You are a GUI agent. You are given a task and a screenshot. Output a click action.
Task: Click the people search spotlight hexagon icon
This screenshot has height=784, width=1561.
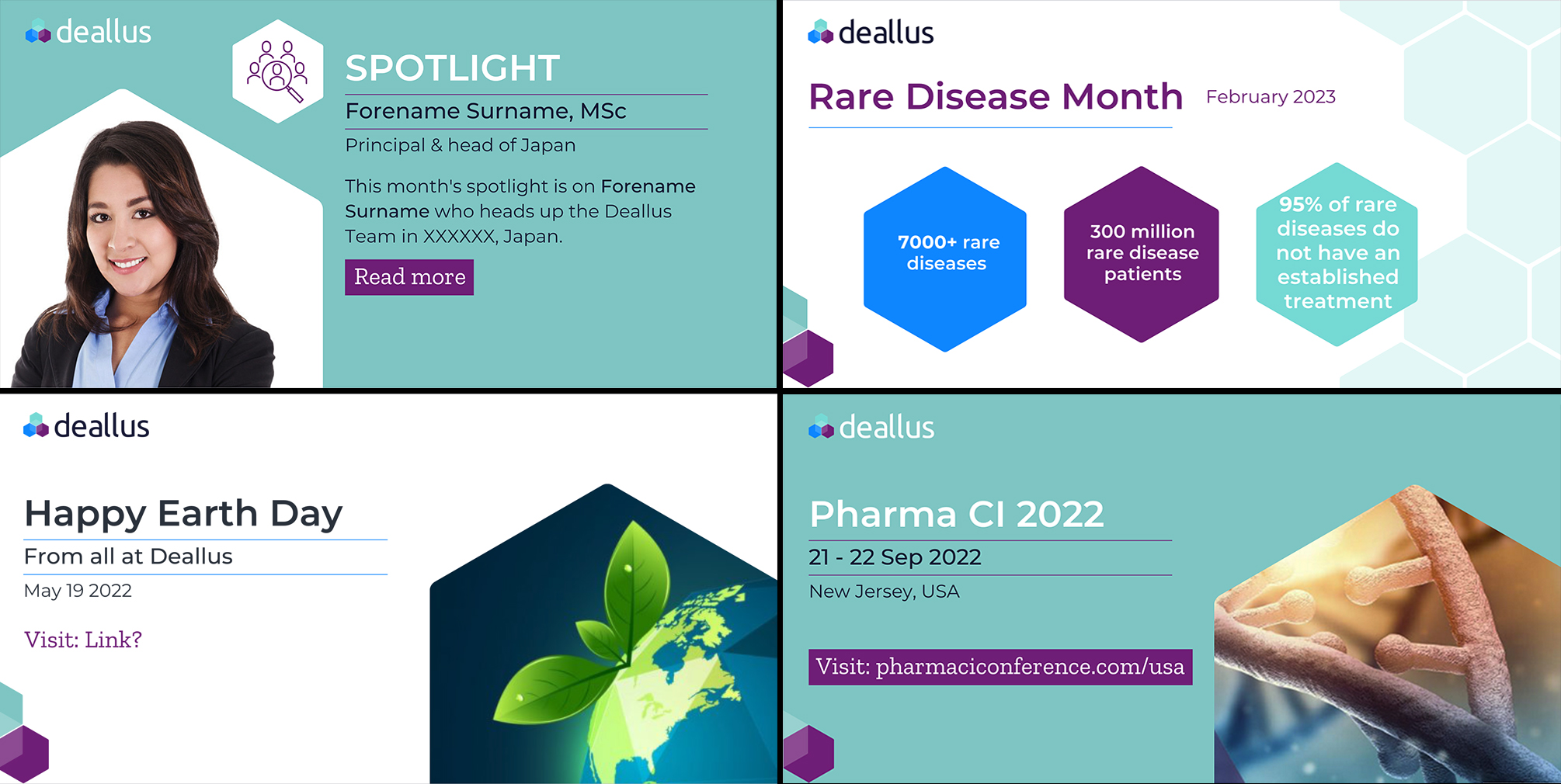click(278, 71)
